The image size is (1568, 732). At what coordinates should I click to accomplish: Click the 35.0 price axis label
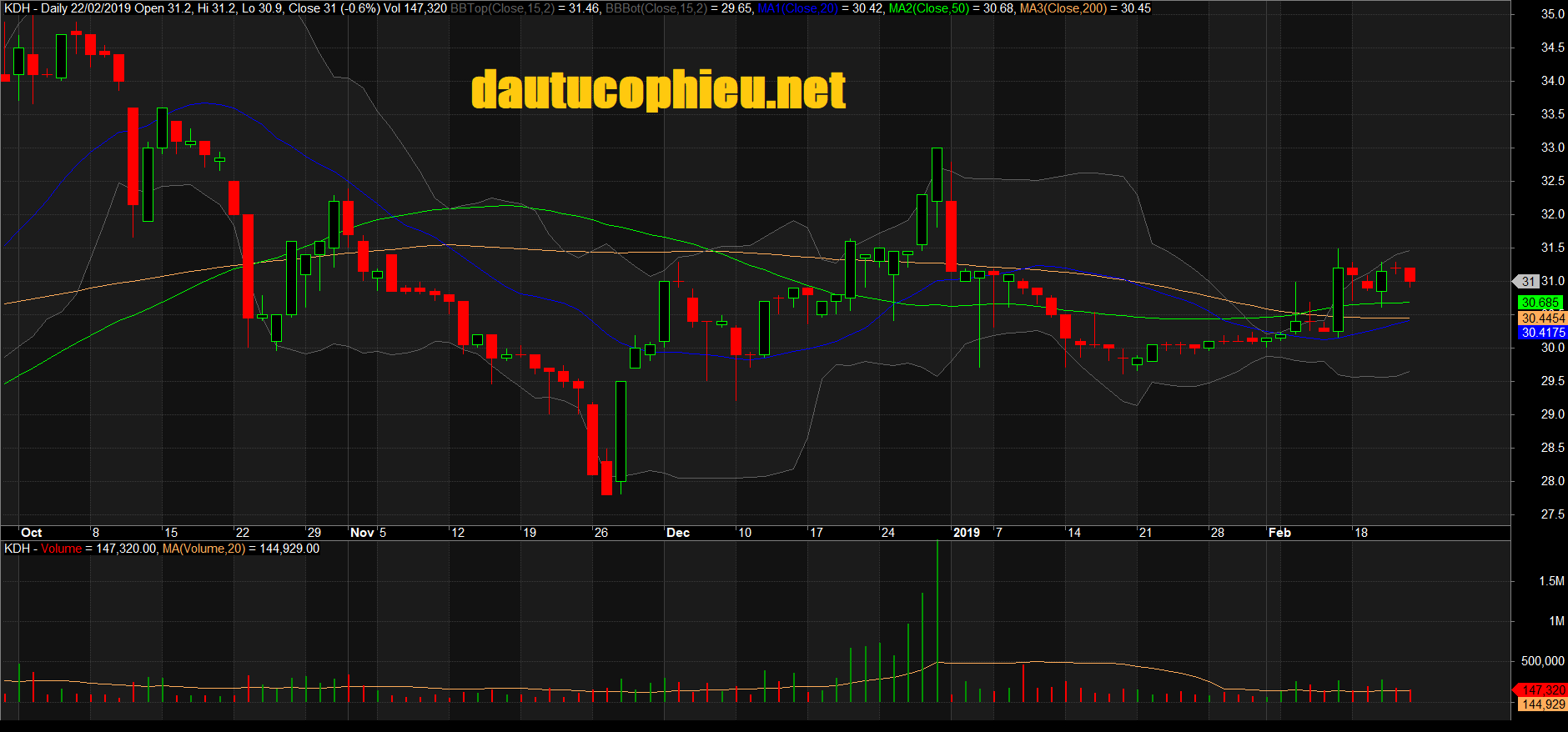1551,14
